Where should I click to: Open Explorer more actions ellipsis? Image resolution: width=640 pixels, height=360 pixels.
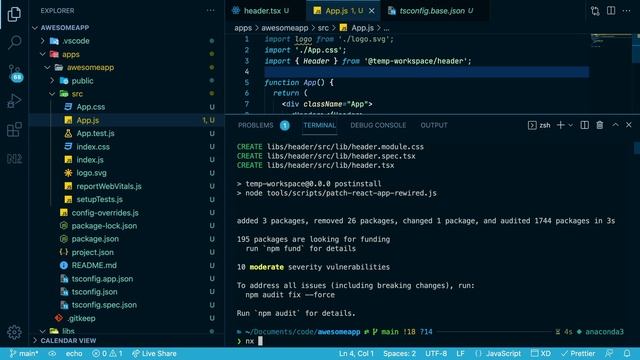pos(210,11)
